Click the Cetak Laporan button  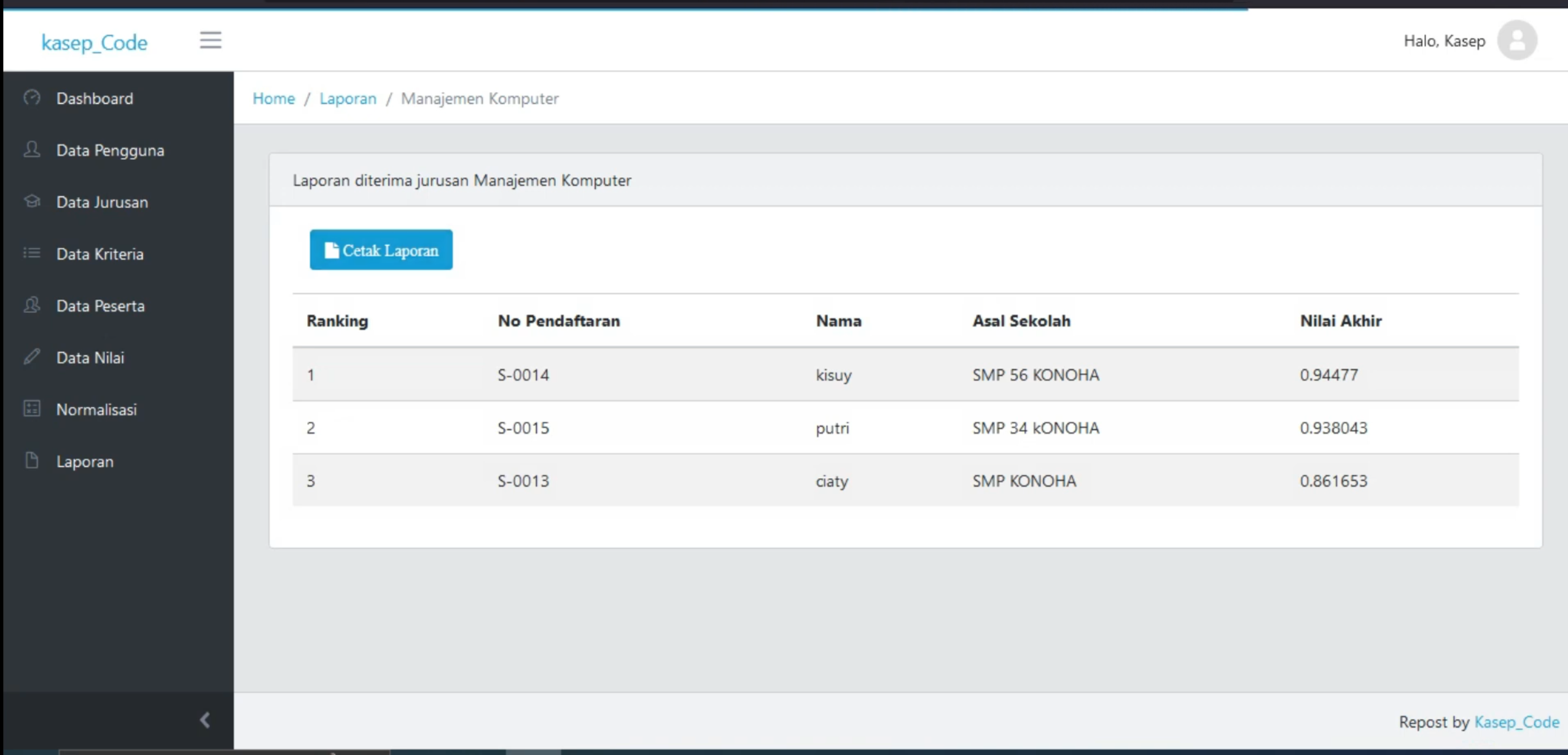coord(381,250)
